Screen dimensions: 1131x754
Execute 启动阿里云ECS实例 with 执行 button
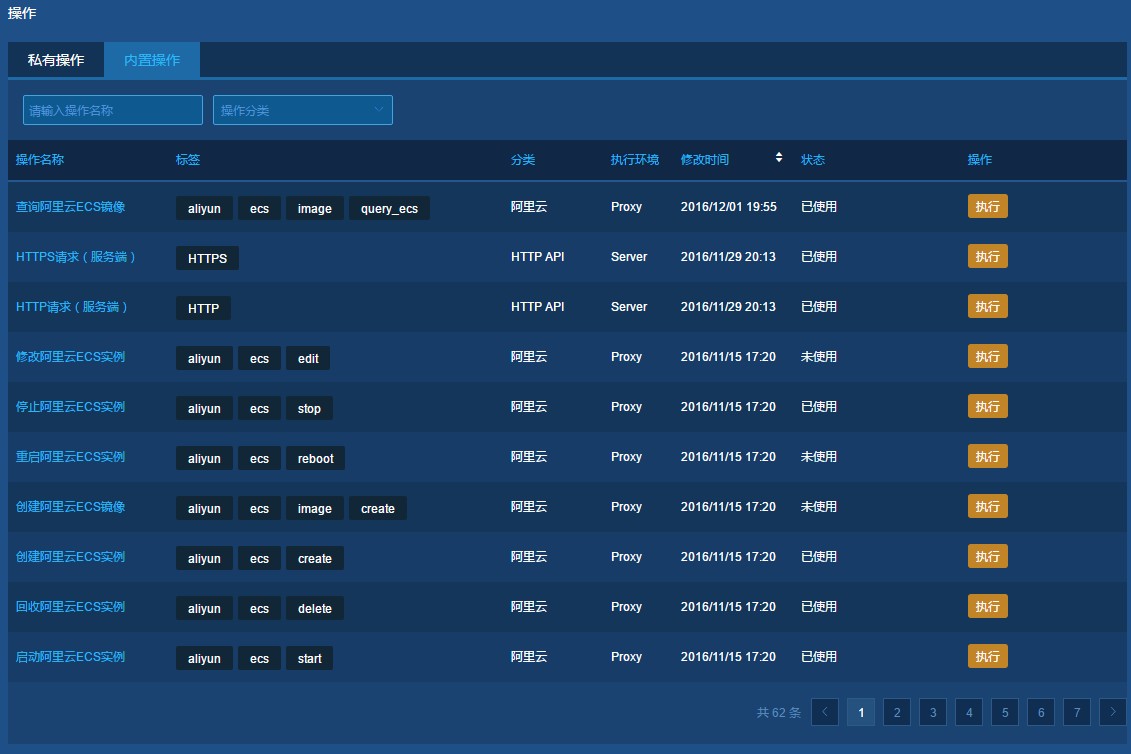pyautogui.click(x=987, y=657)
